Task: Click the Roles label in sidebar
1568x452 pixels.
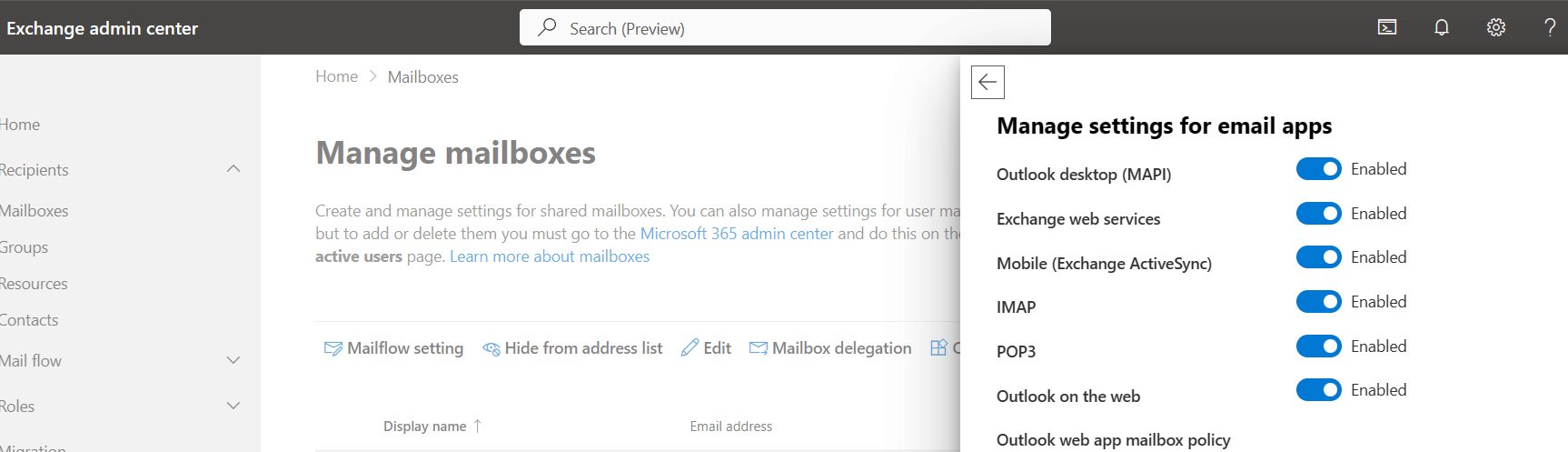Action: 16,407
